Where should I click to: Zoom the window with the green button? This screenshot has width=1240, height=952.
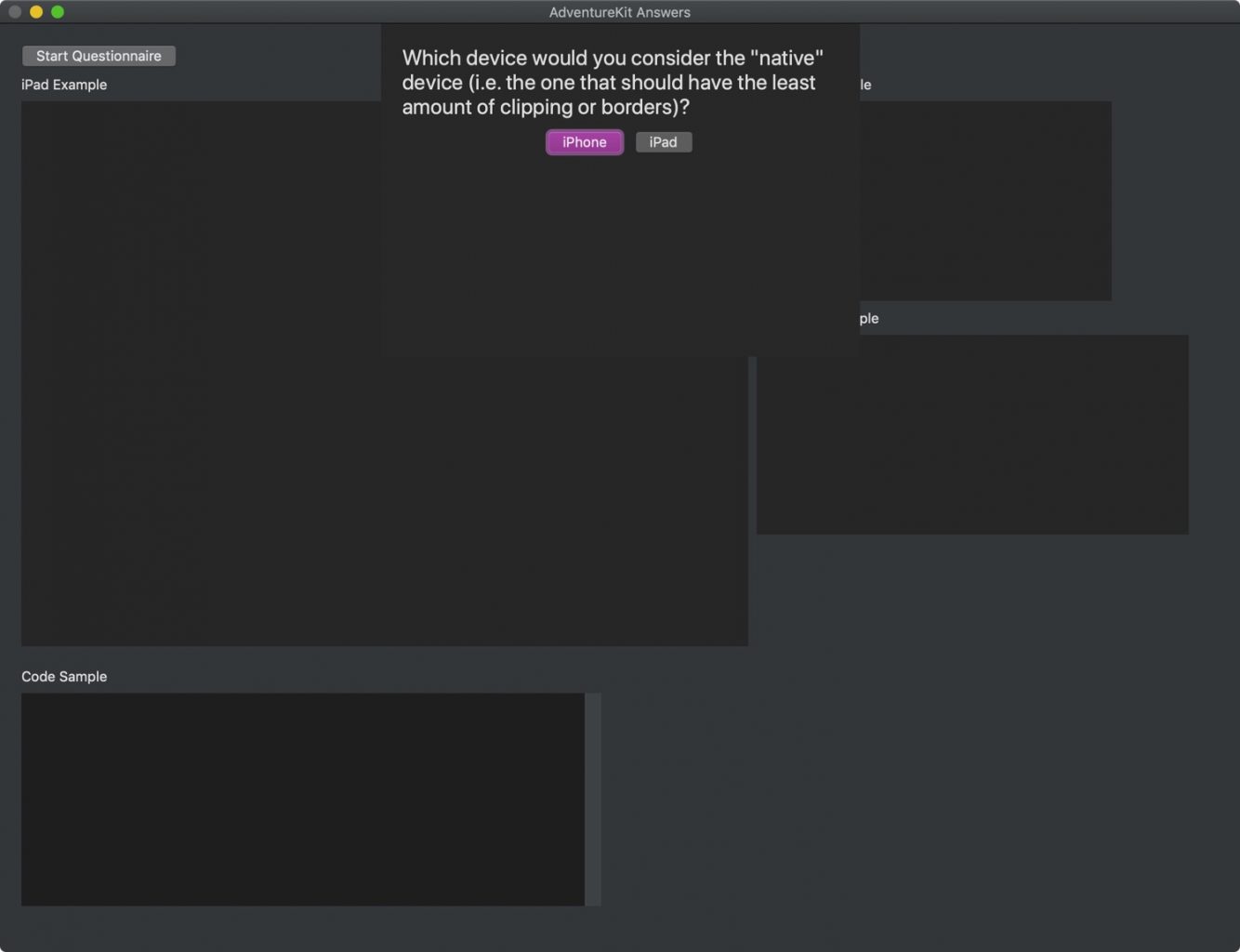[58, 12]
